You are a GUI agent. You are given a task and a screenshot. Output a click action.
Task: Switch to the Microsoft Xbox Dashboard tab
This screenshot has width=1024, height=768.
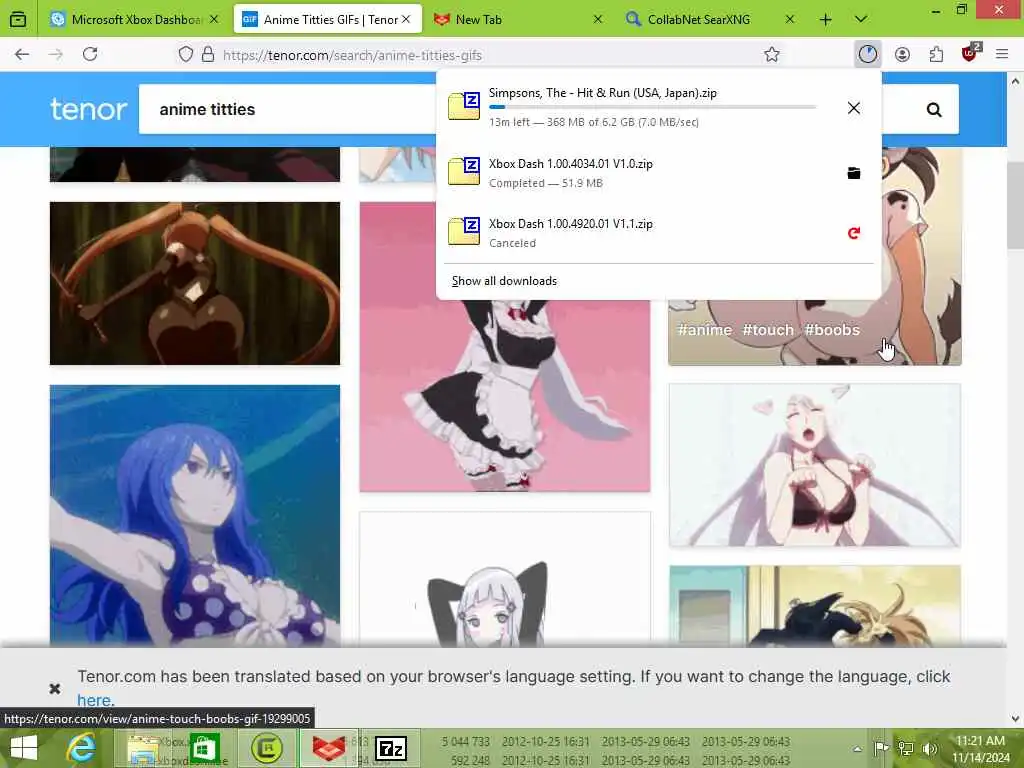pyautogui.click(x=136, y=20)
